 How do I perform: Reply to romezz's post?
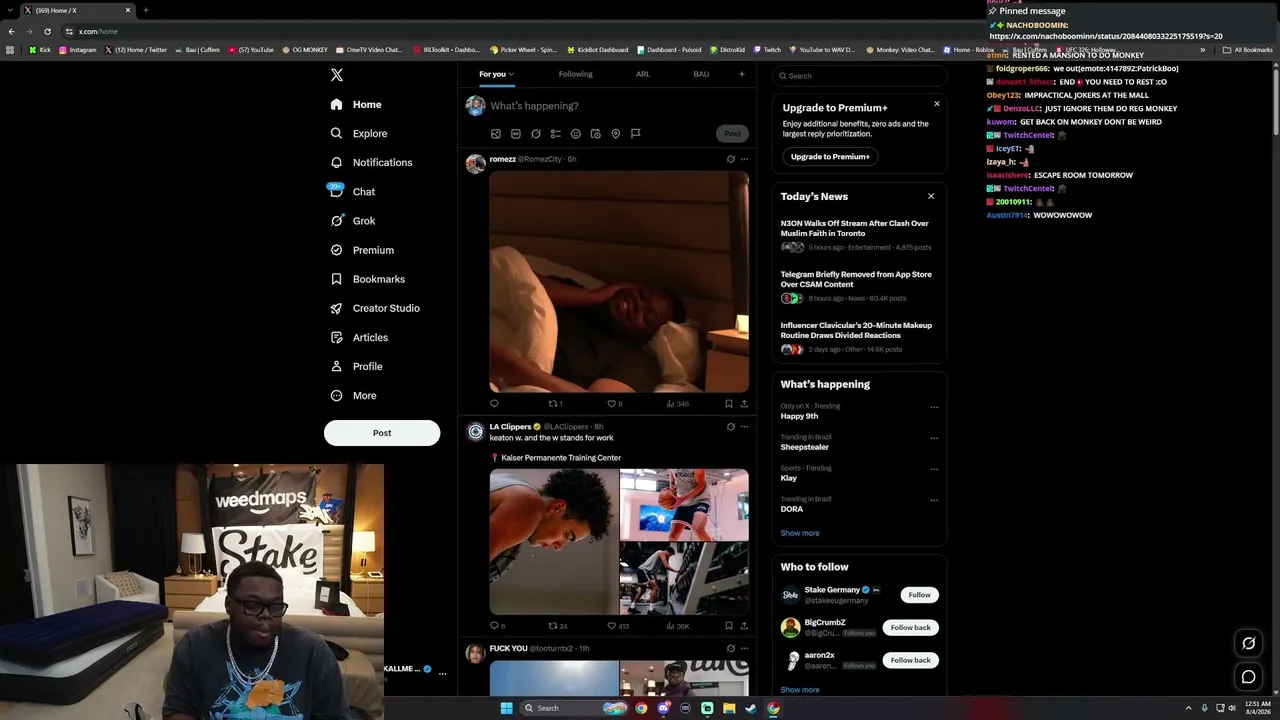coord(494,404)
